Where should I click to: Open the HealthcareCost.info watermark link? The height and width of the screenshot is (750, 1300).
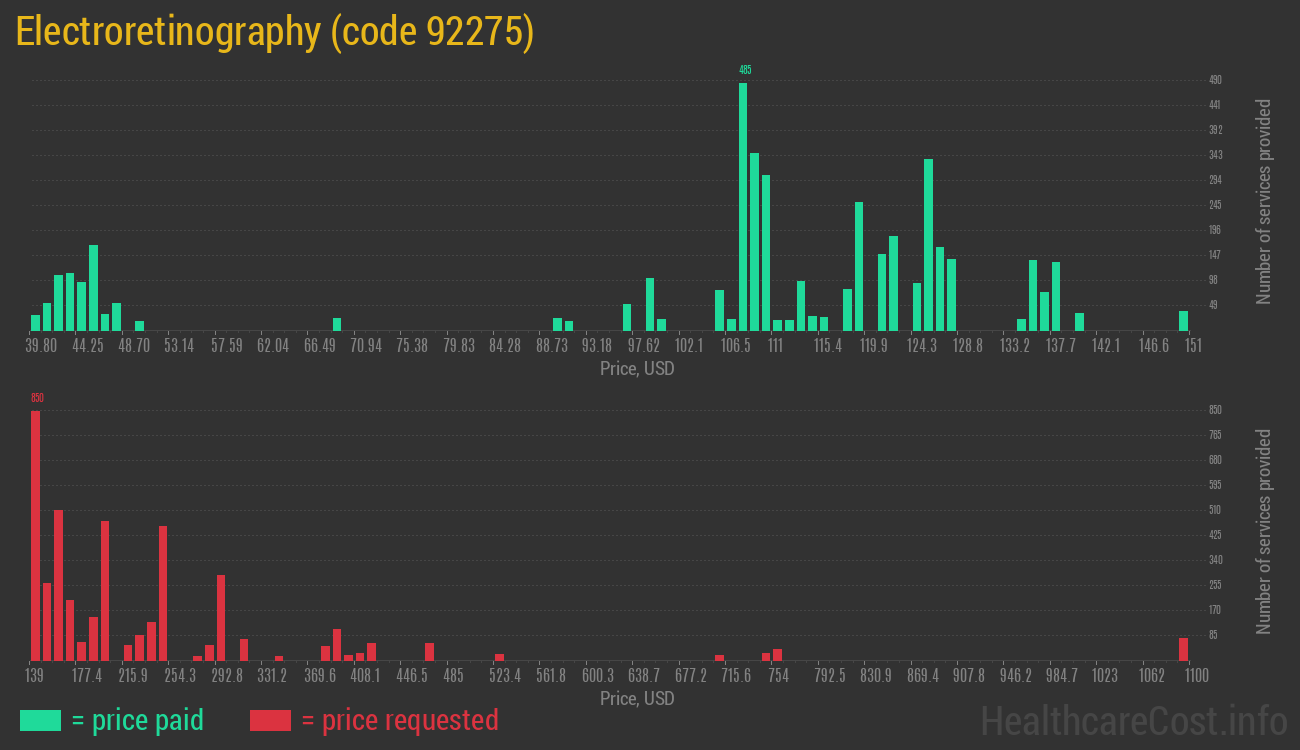(1134, 720)
